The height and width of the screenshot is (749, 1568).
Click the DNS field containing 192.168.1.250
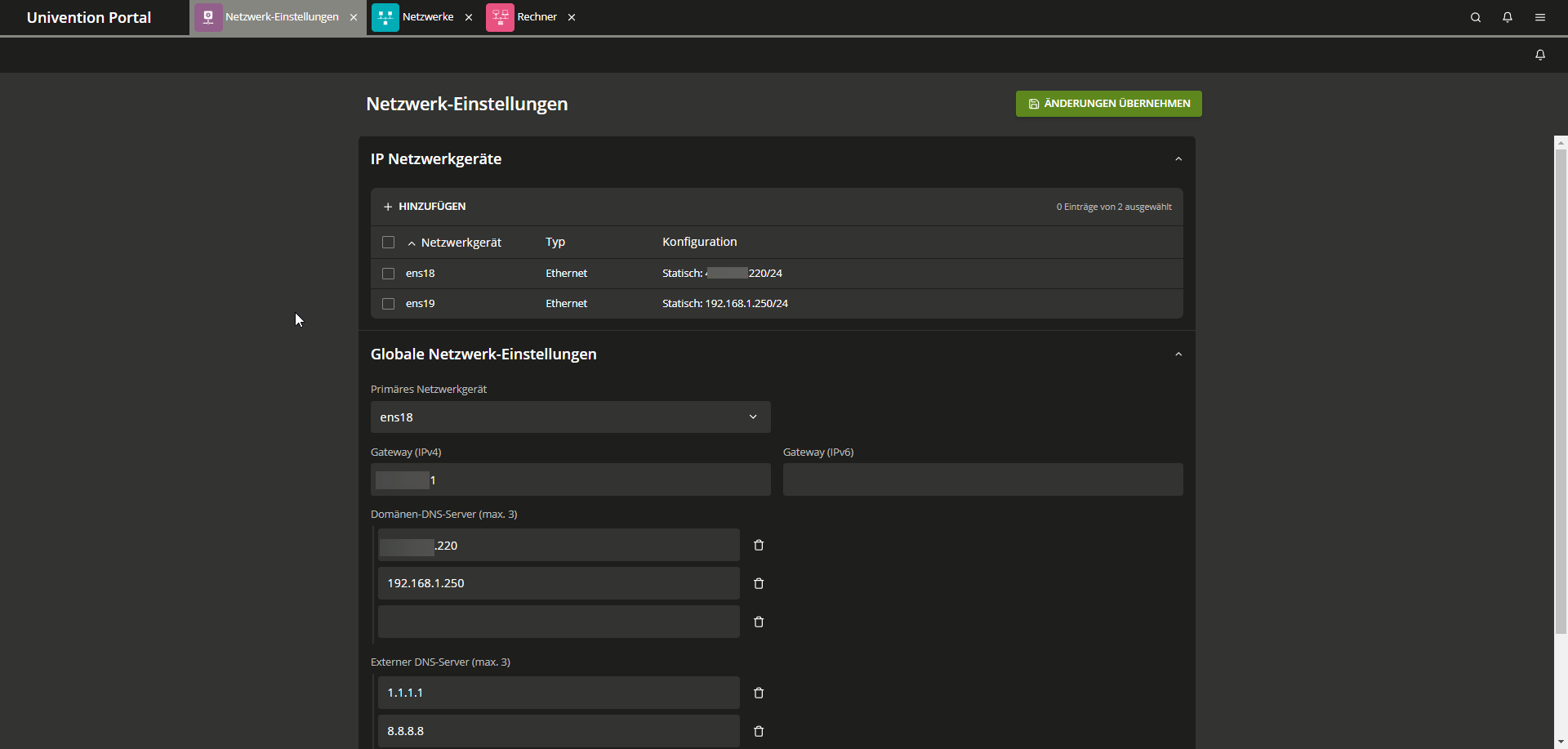(x=559, y=583)
